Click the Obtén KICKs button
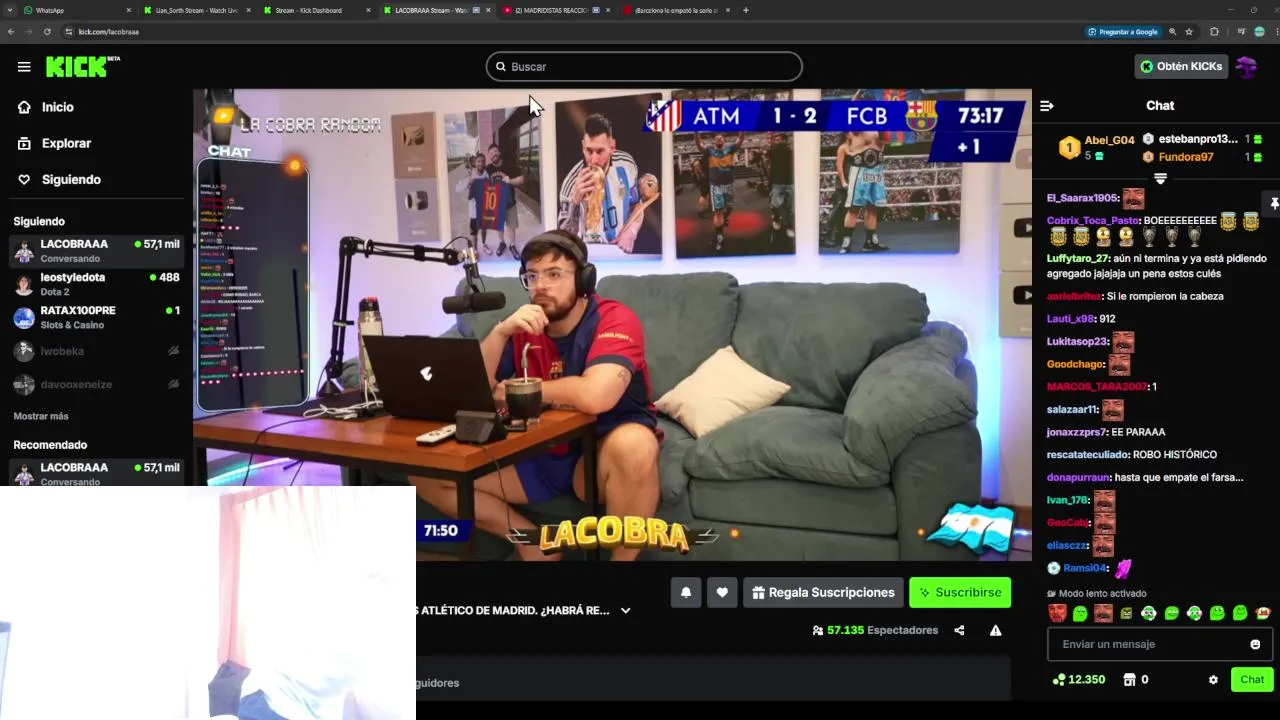Screen dimensions: 1280x720 [1182, 66]
